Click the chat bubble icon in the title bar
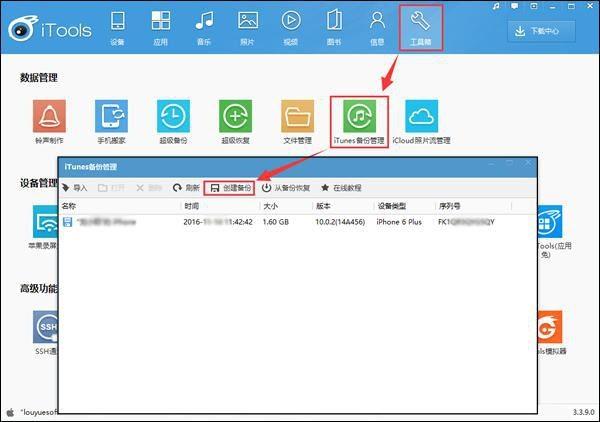This screenshot has height=422, width=600. (515, 6)
